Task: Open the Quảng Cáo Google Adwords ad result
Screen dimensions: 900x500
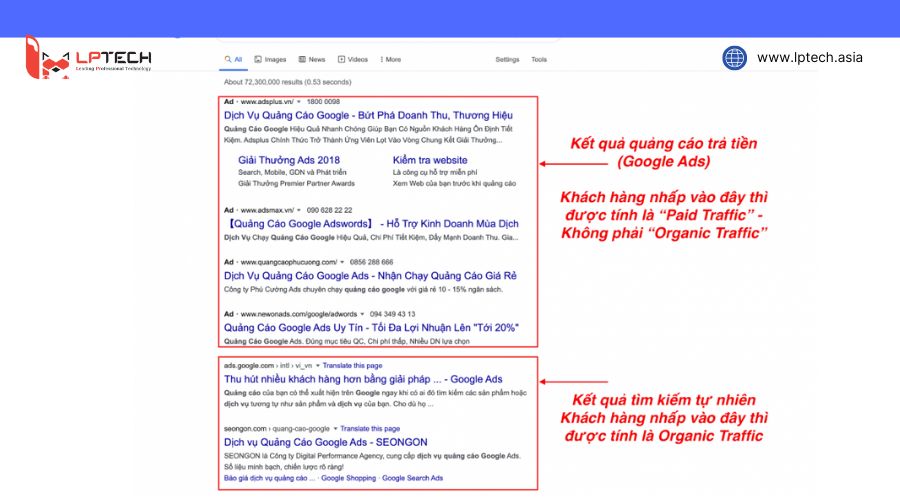Action: [373, 224]
